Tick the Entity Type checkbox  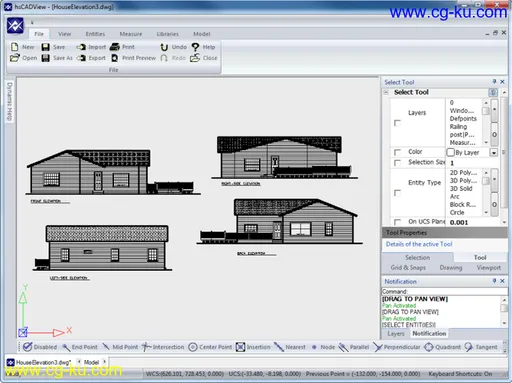click(x=397, y=193)
